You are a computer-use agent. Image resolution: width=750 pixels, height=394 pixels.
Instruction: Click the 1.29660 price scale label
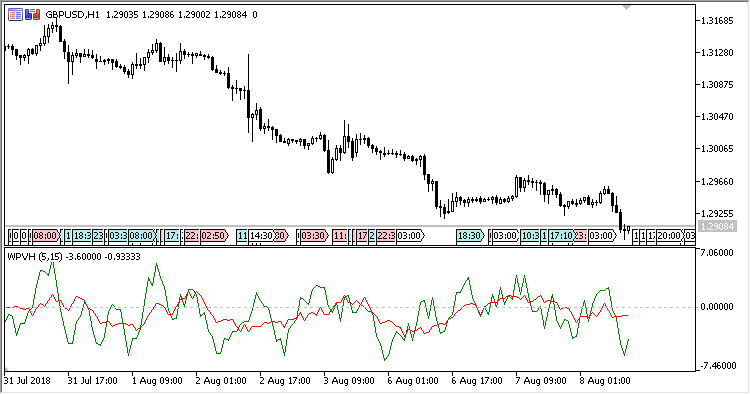point(717,182)
